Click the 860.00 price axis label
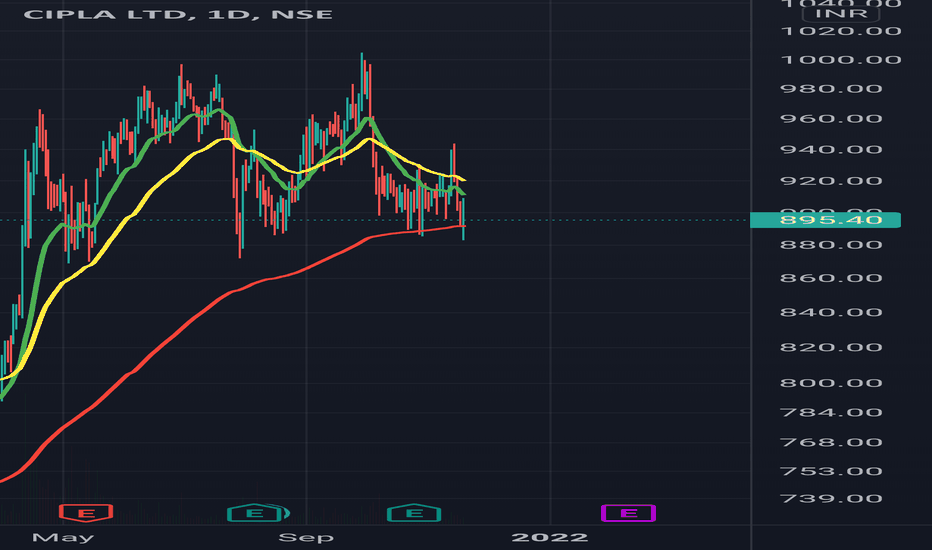This screenshot has width=932, height=550. tap(832, 278)
